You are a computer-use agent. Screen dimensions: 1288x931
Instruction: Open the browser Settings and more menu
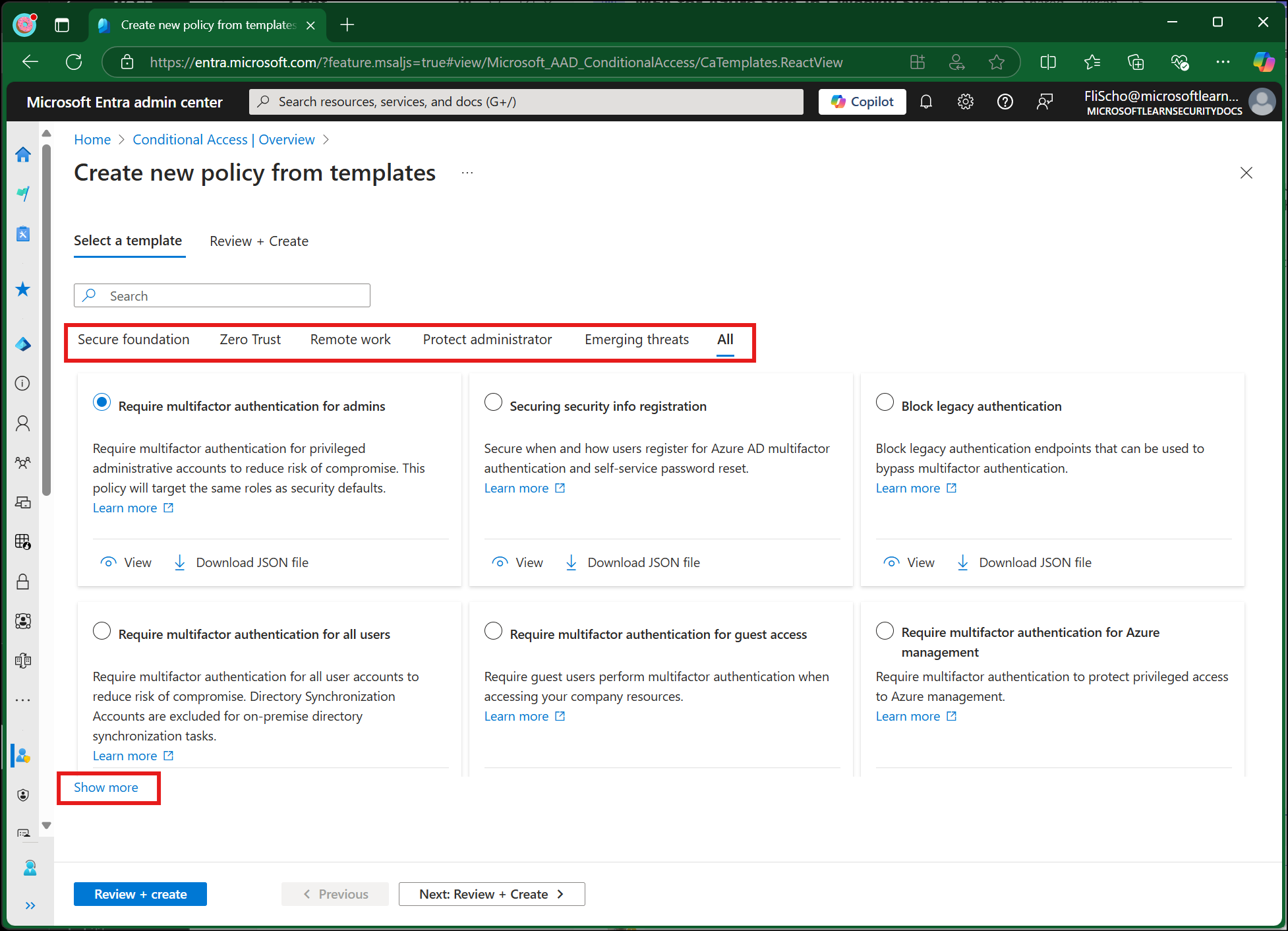pos(1223,61)
